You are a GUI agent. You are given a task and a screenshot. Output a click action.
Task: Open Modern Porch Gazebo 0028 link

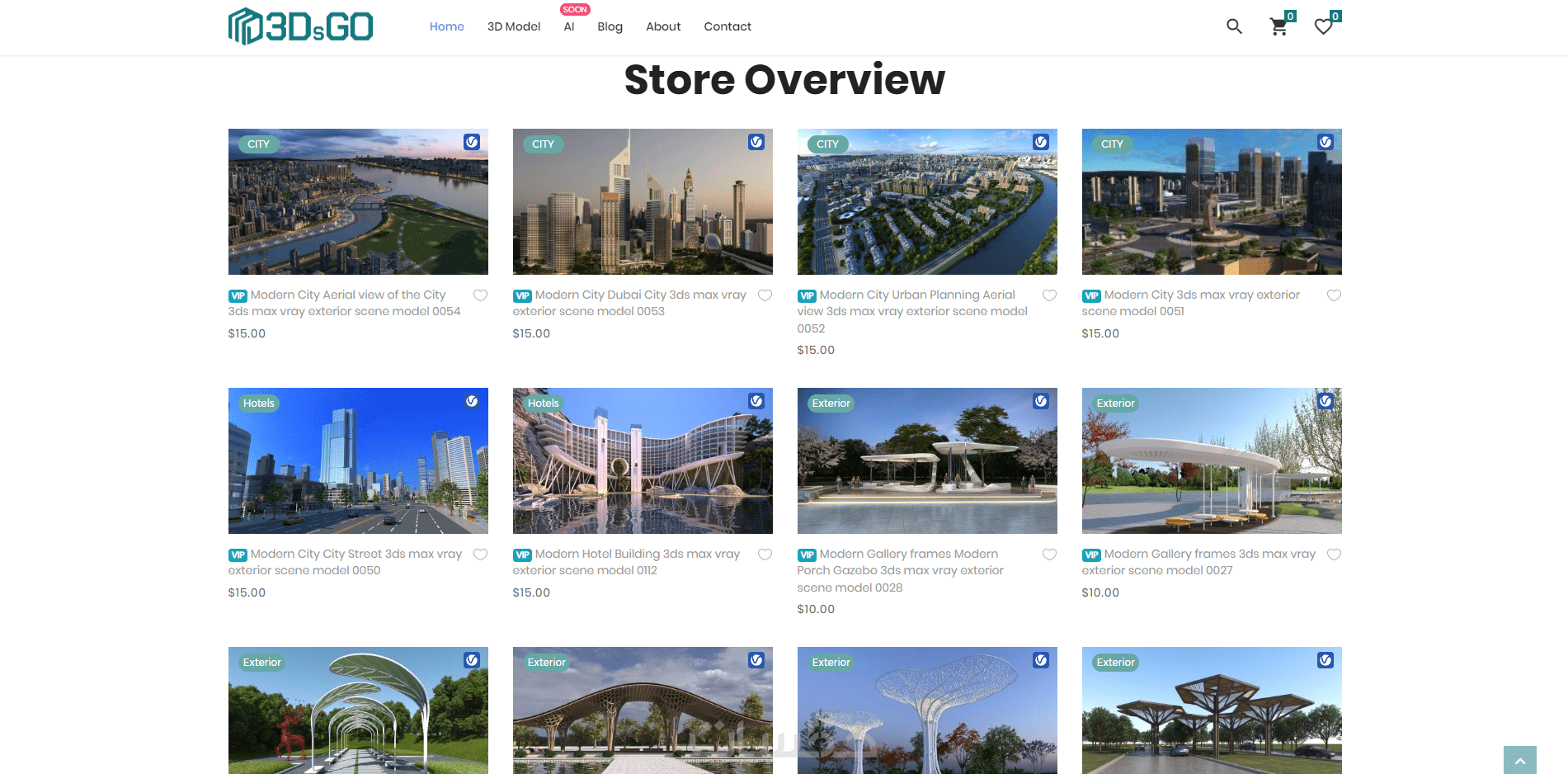click(x=901, y=570)
